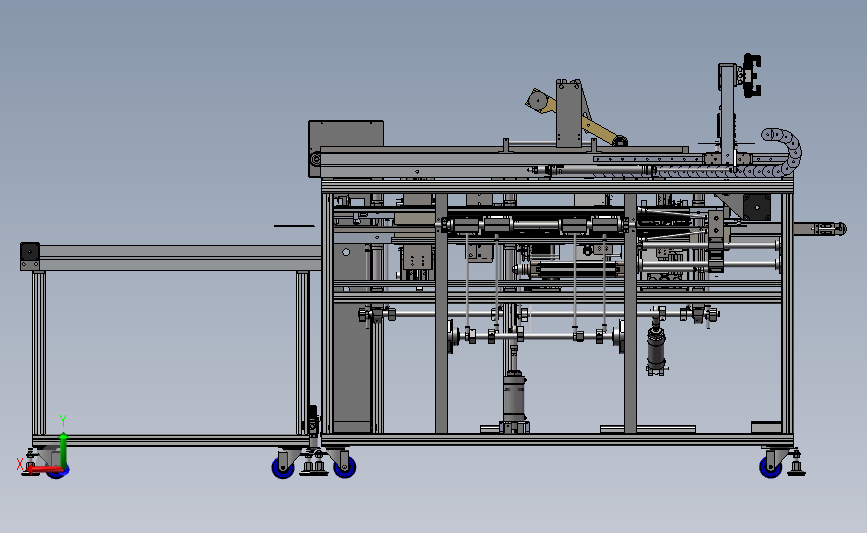Select the grey control box on the top deck
Viewport: 867px width, 533px height.
pyautogui.click(x=346, y=134)
